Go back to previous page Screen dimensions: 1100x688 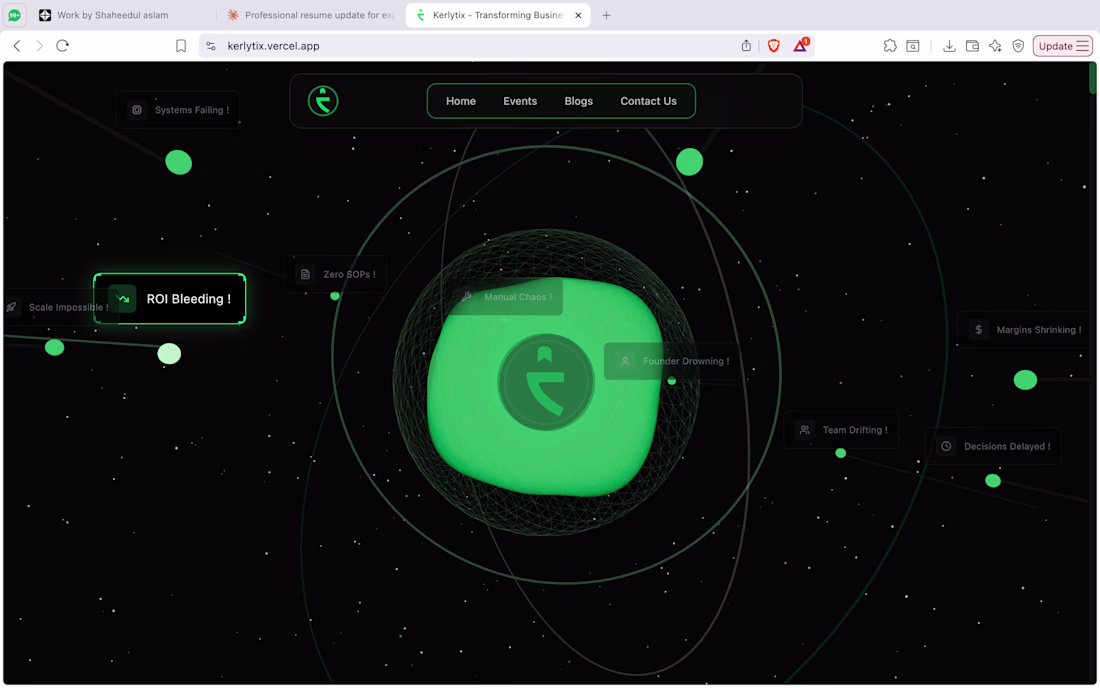17,46
